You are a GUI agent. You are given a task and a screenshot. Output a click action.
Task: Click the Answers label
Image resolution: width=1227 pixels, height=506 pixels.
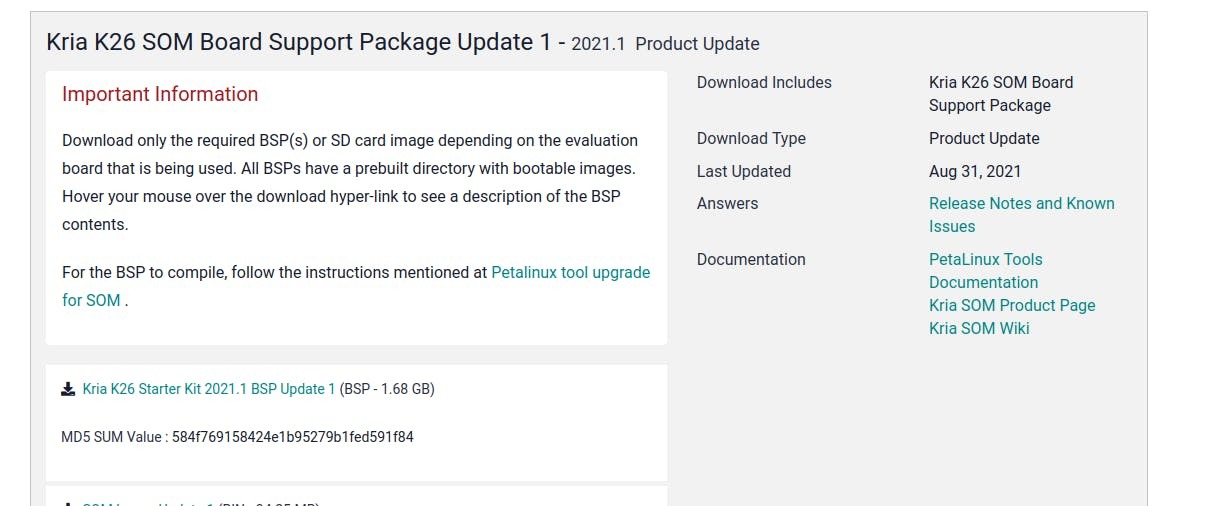point(727,203)
